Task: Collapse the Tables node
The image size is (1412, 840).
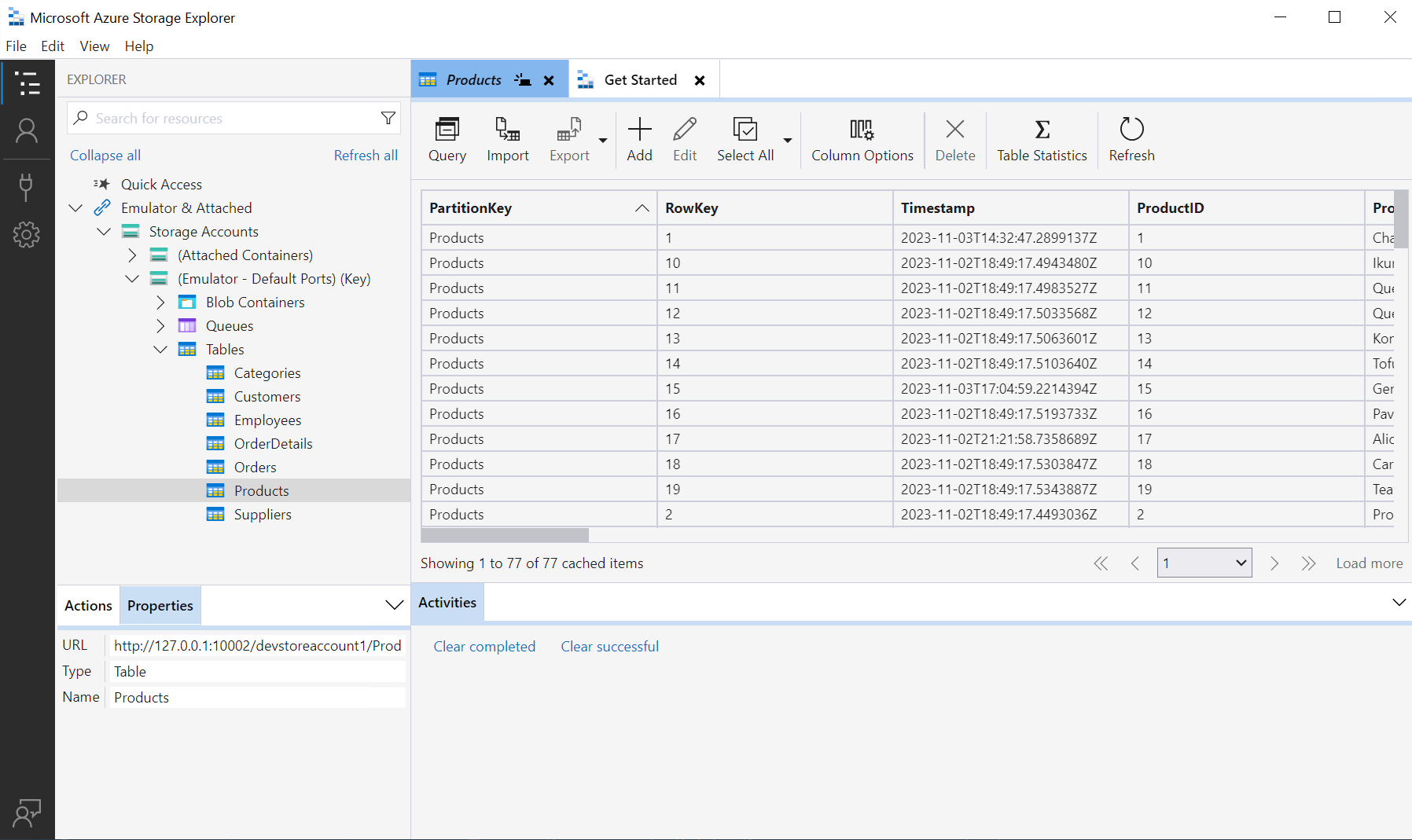Action: tap(160, 350)
